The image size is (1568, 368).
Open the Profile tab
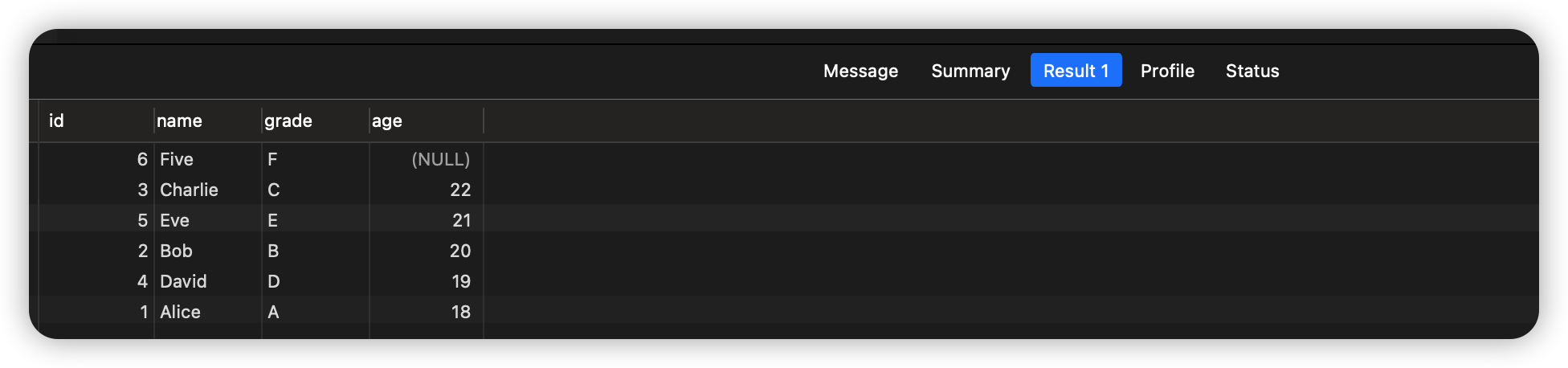point(1167,71)
